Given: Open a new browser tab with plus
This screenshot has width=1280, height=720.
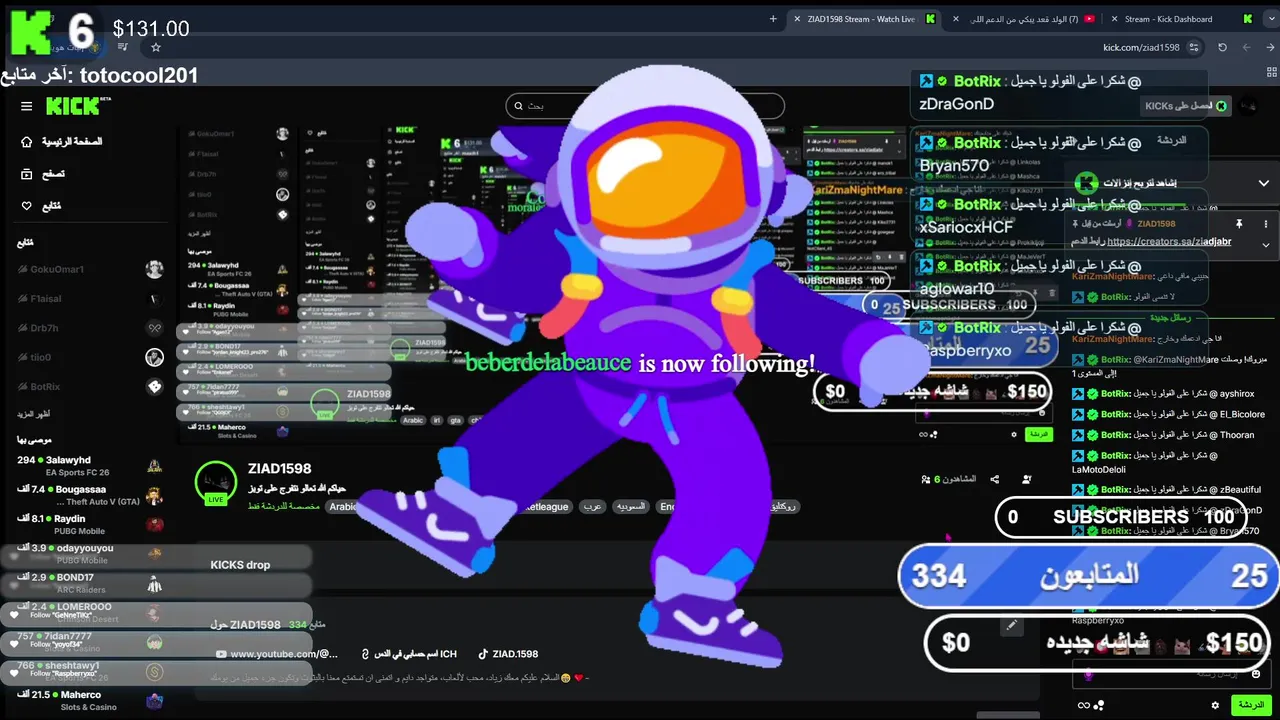Looking at the screenshot, I should [773, 19].
